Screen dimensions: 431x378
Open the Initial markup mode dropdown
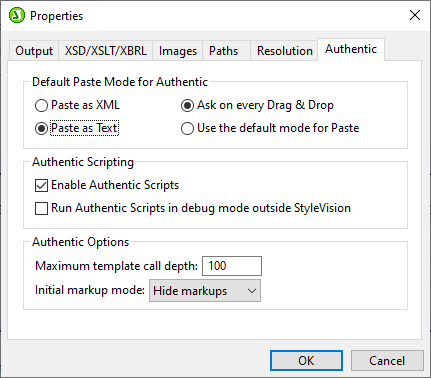(x=205, y=291)
